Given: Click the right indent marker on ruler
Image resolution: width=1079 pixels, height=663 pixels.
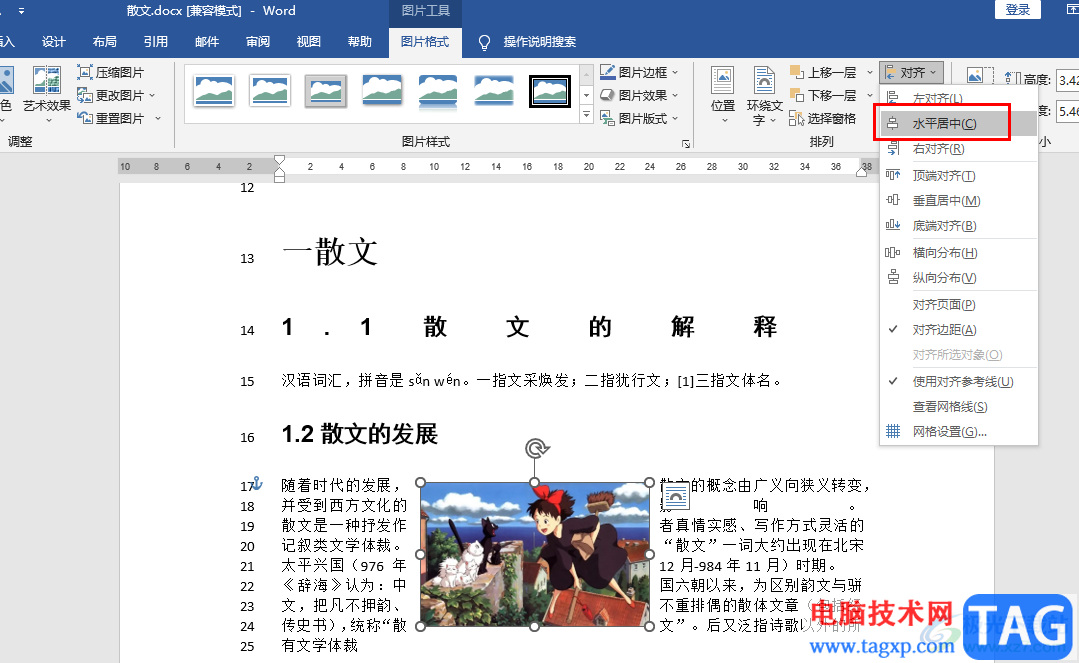Looking at the screenshot, I should pos(862,171).
